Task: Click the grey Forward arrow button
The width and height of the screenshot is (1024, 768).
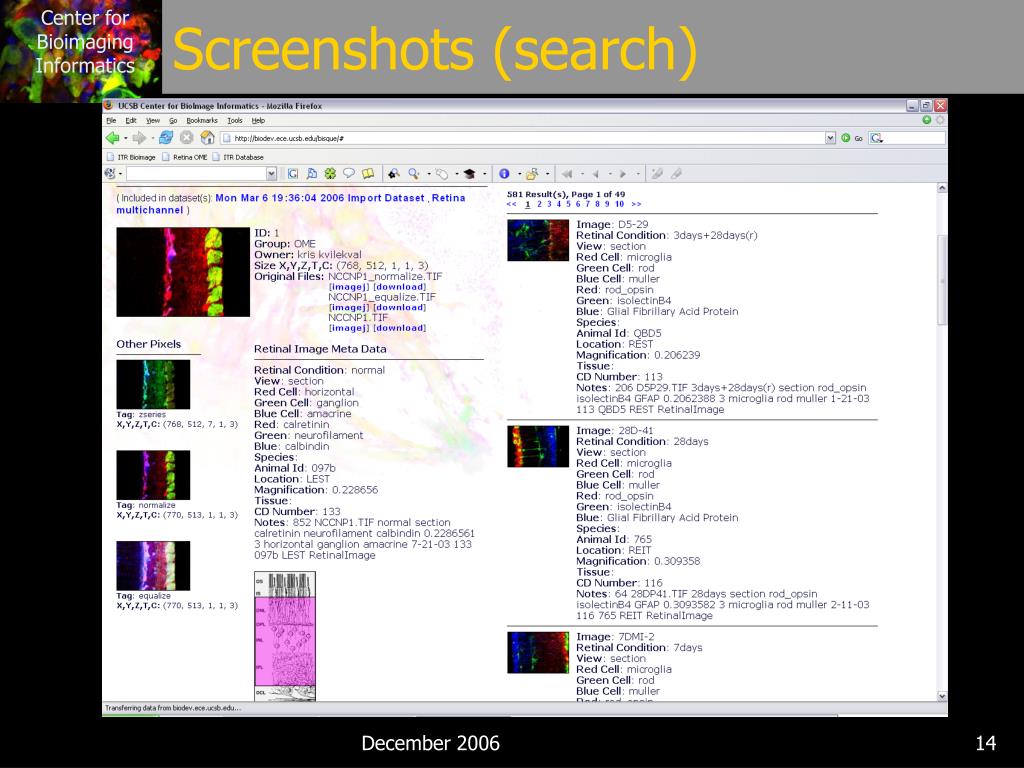Action: [x=139, y=138]
